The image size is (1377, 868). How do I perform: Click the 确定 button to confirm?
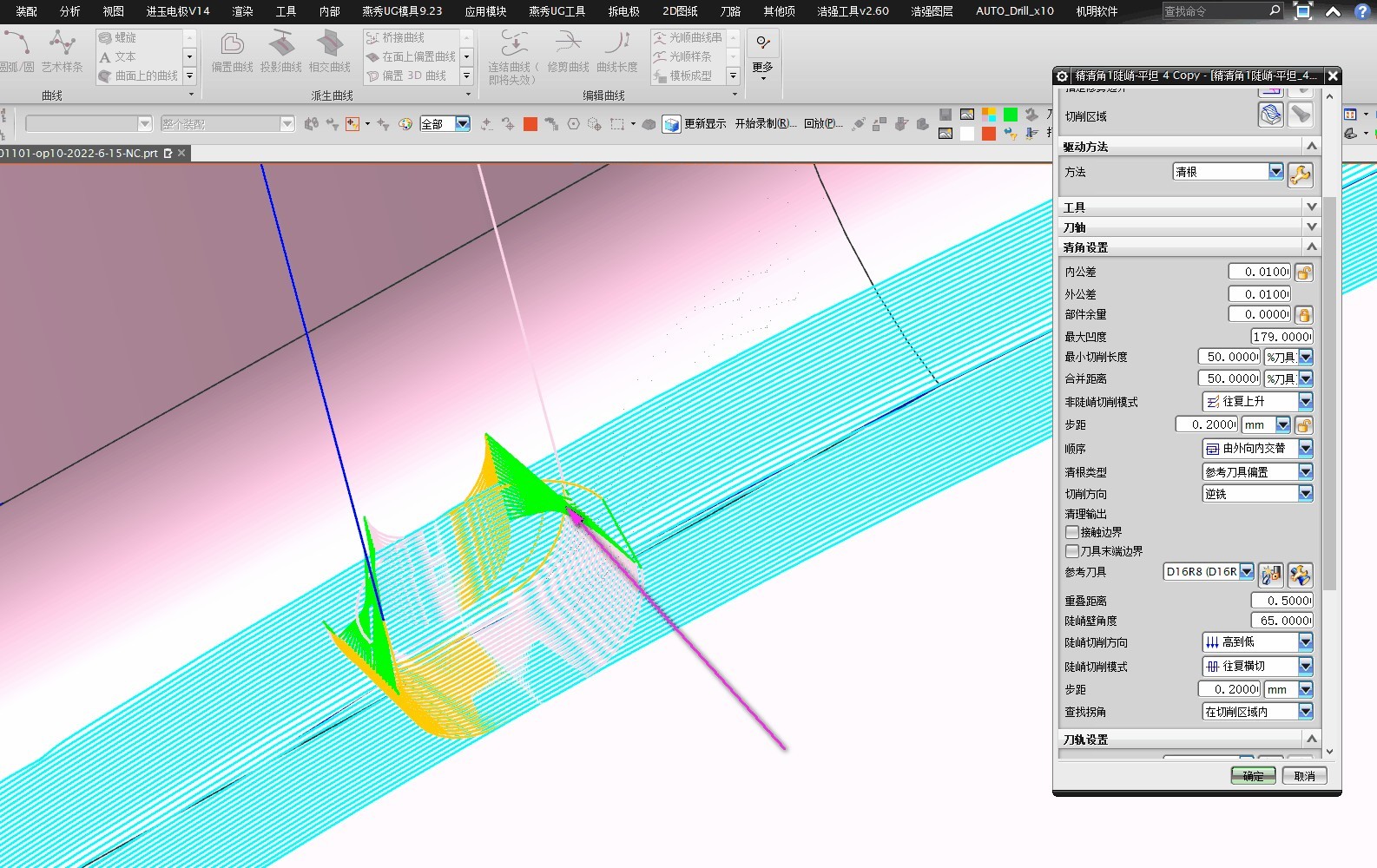(x=1253, y=776)
